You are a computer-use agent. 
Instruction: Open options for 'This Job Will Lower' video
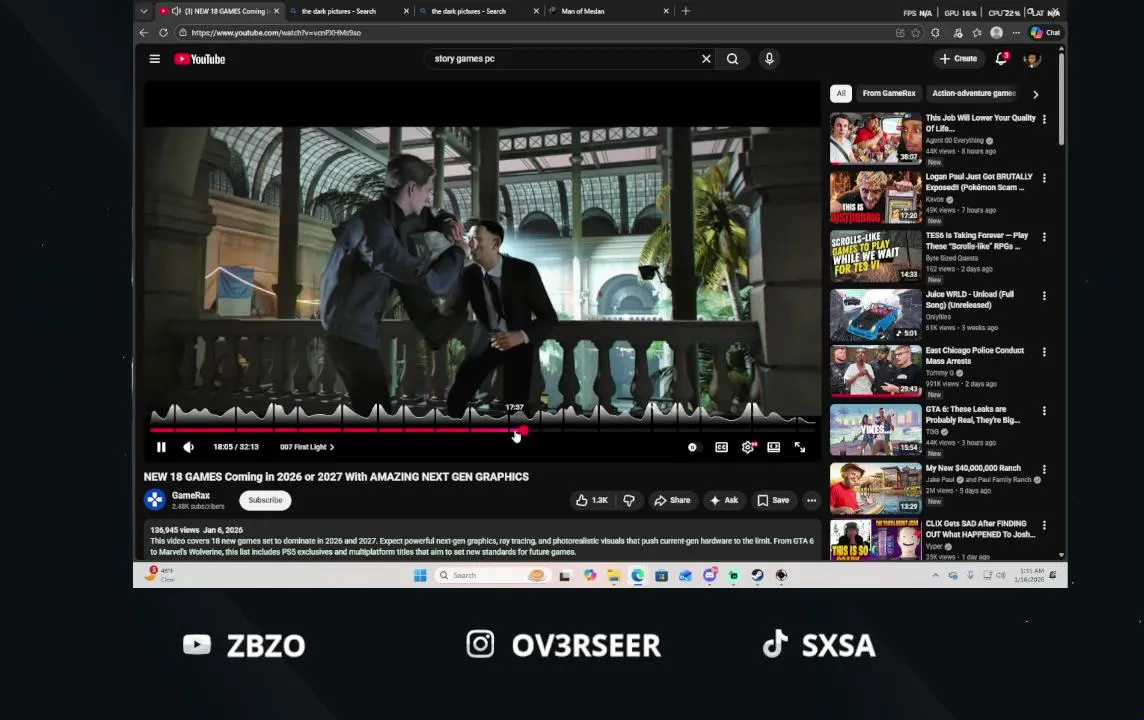tap(1044, 119)
